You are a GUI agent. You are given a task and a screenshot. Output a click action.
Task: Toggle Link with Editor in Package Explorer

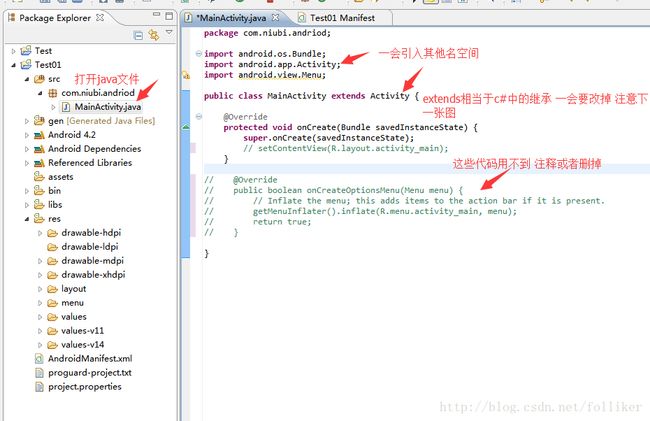(x=153, y=35)
